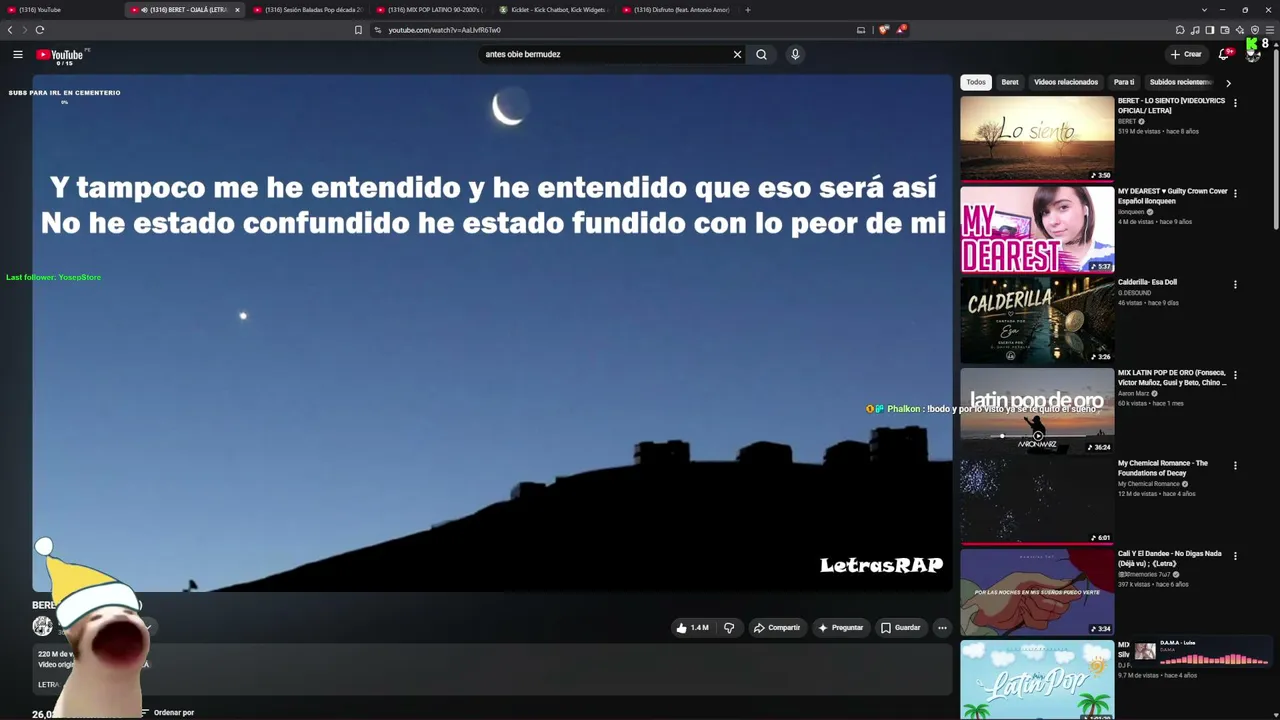This screenshot has height=720, width=1280.
Task: Like the video with thumbs up
Action: pyautogui.click(x=692, y=628)
